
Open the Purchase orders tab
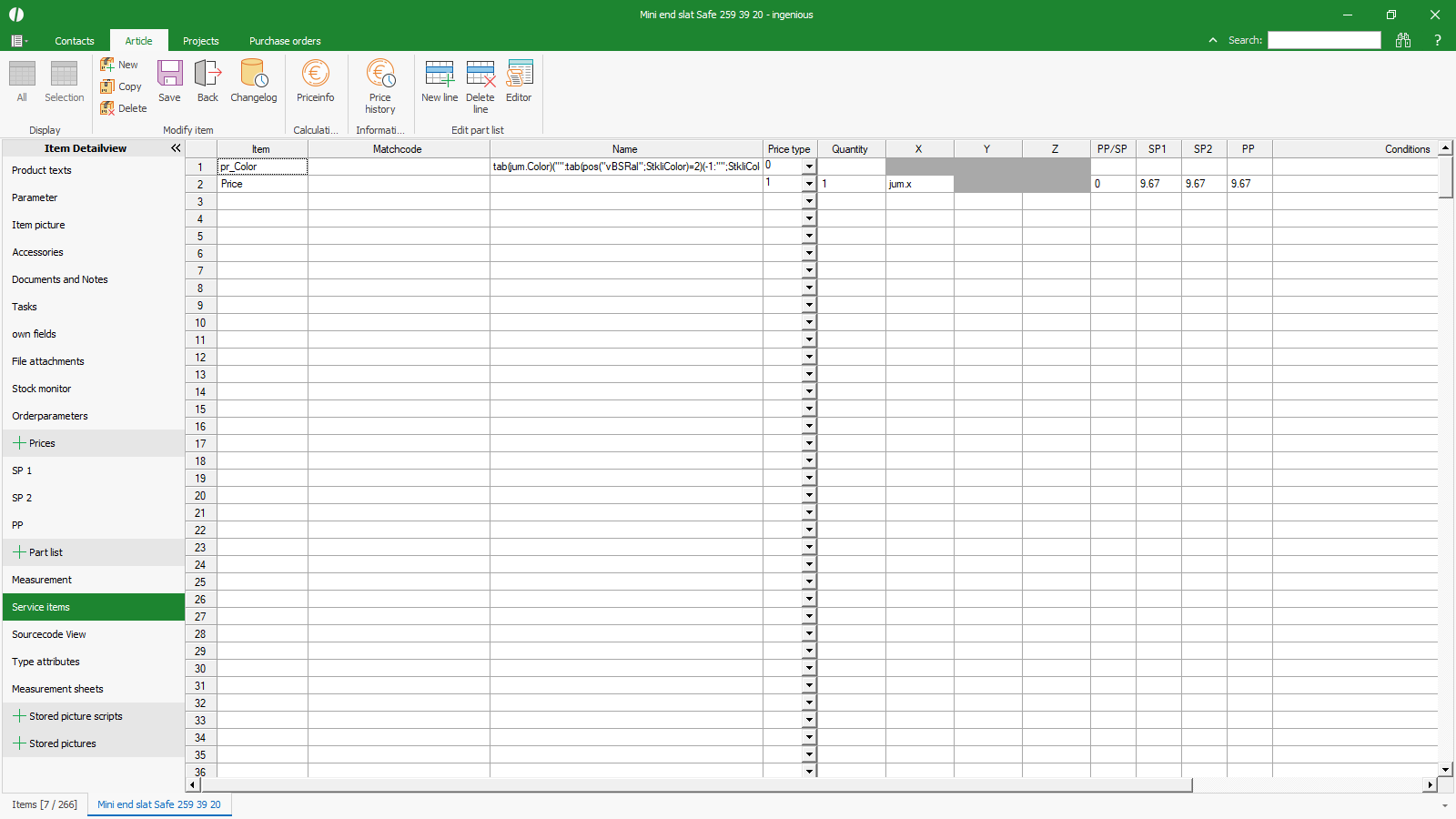pyautogui.click(x=285, y=41)
